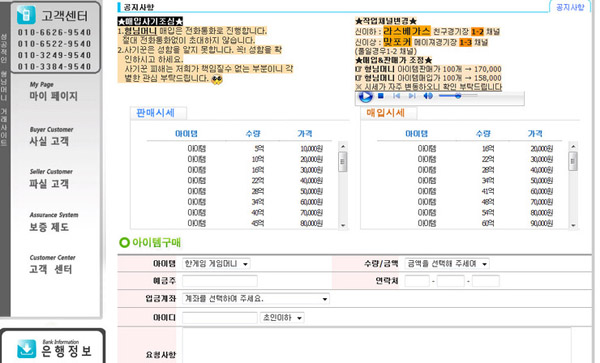The width and height of the screenshot is (600, 363).
Task: Click the 은행정보 download icon
Action: 26,349
